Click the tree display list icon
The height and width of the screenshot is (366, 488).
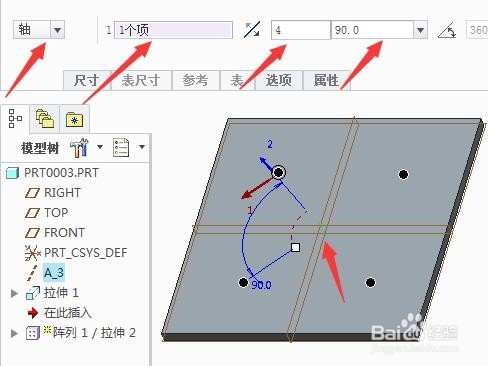pos(121,147)
